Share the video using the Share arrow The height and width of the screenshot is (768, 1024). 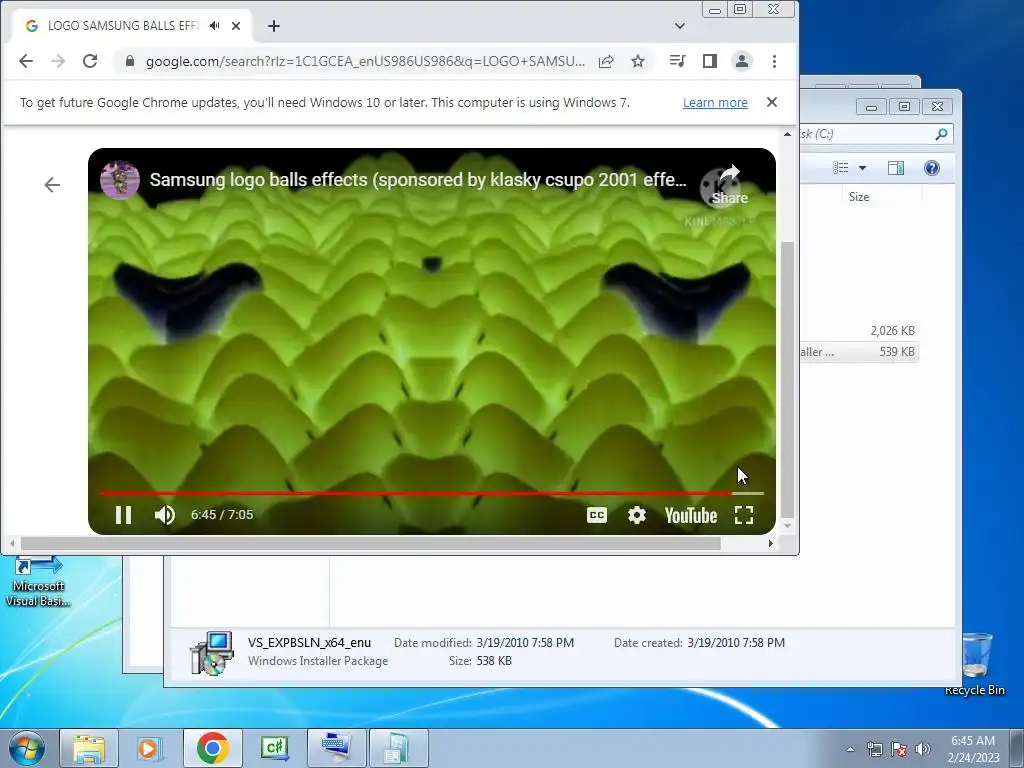click(x=729, y=184)
